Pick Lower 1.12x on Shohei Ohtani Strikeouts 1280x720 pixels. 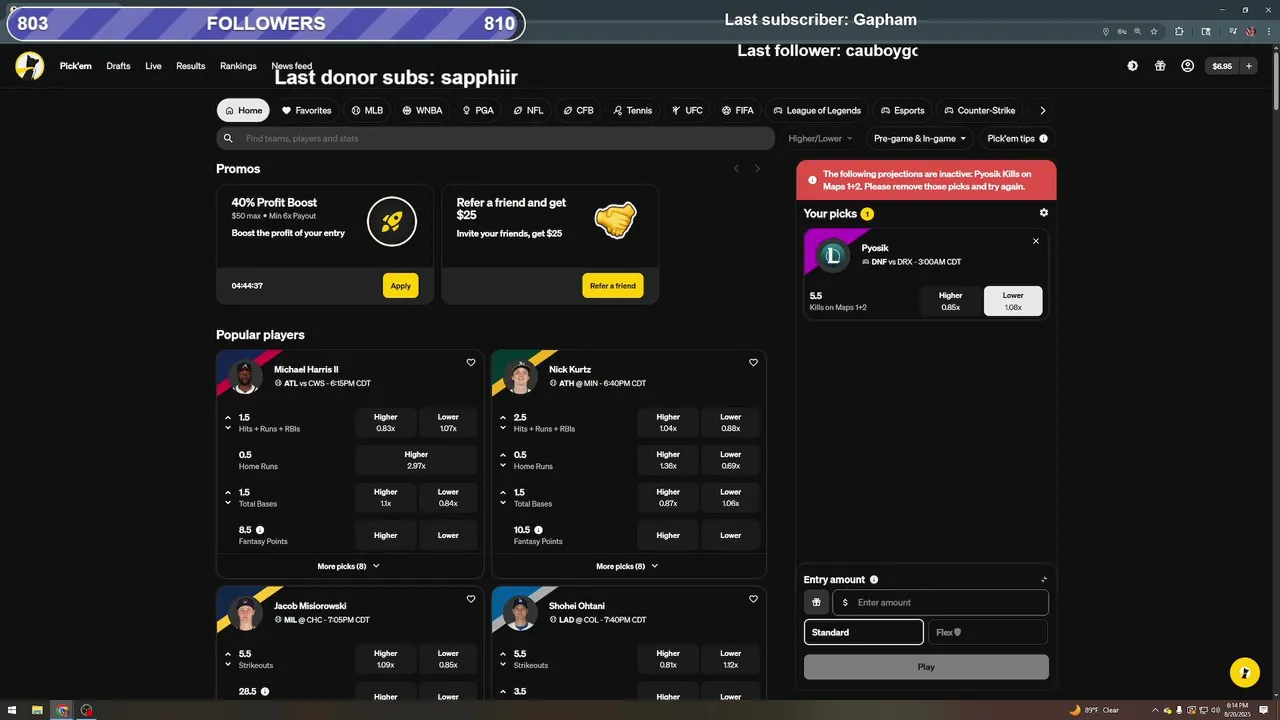(x=730, y=659)
